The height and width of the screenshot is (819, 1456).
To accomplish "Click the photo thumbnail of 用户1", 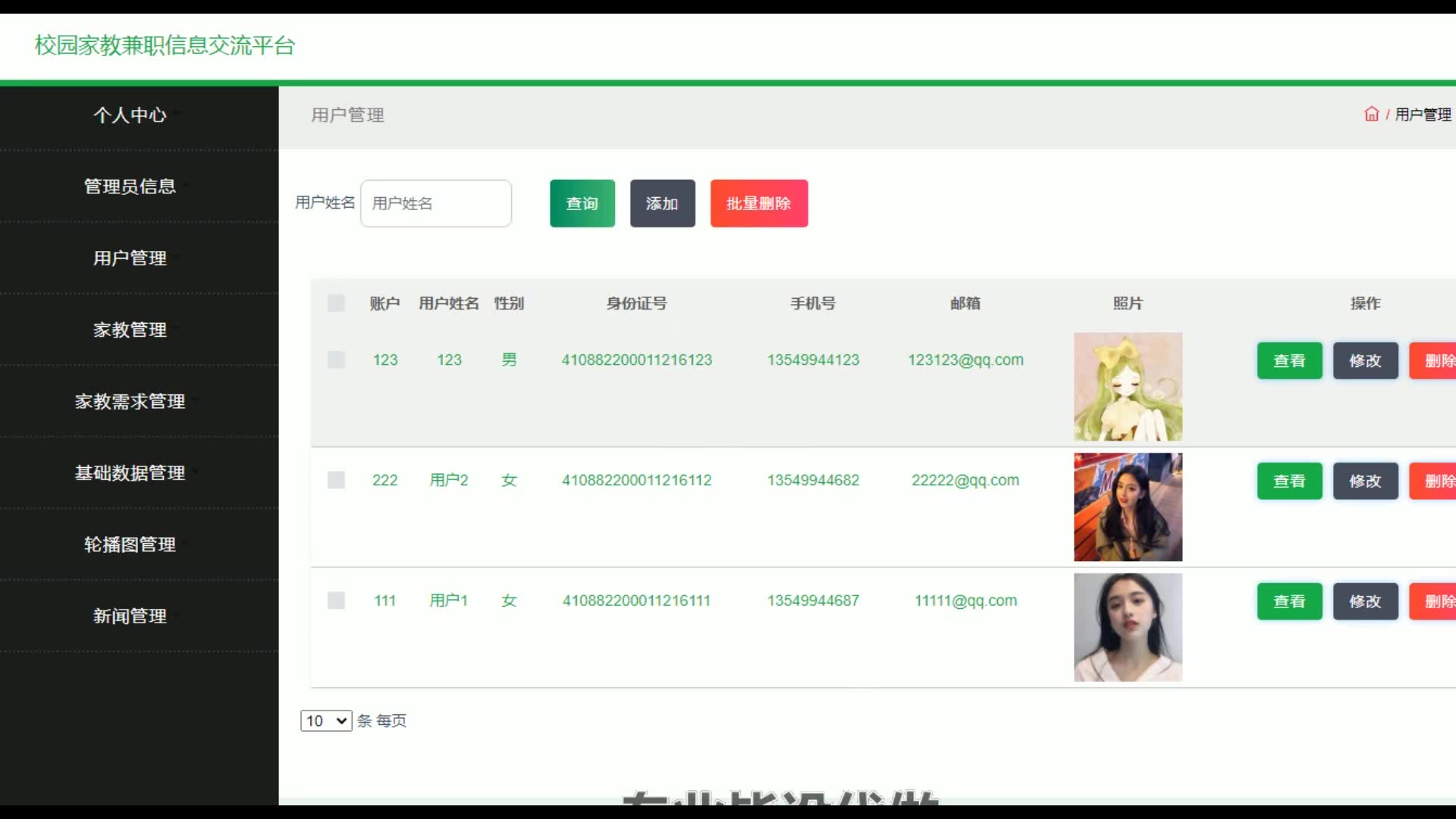I will 1128,627.
